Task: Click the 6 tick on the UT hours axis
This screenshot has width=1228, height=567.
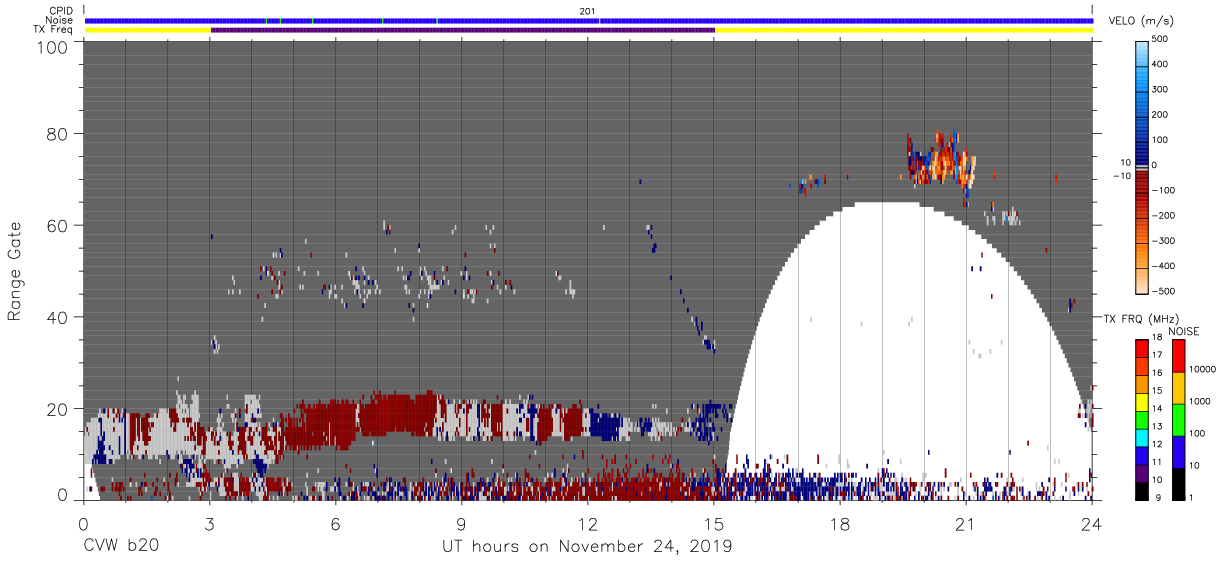Action: [x=335, y=523]
